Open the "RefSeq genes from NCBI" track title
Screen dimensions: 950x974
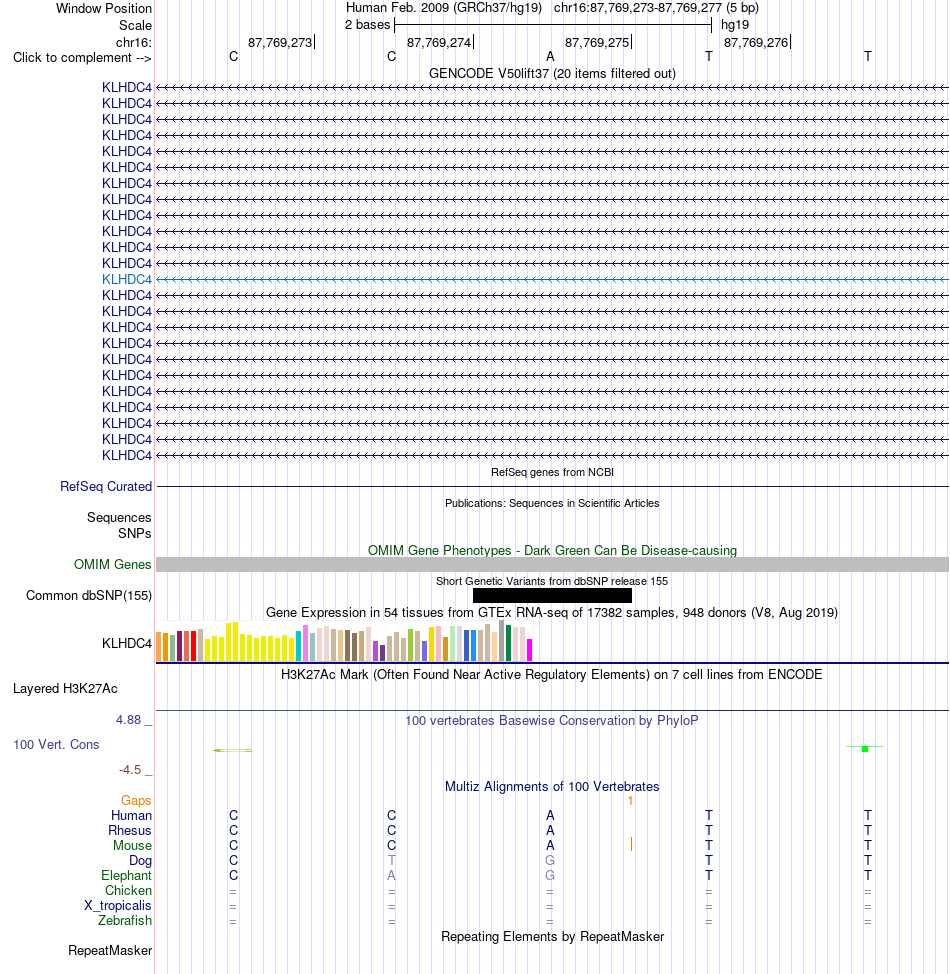point(552,472)
